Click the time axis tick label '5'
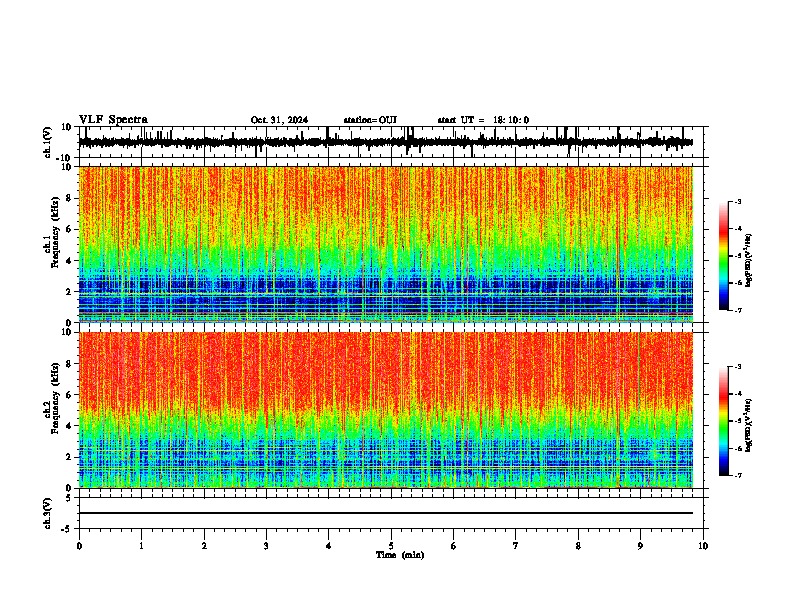792x612 pixels. click(x=391, y=546)
